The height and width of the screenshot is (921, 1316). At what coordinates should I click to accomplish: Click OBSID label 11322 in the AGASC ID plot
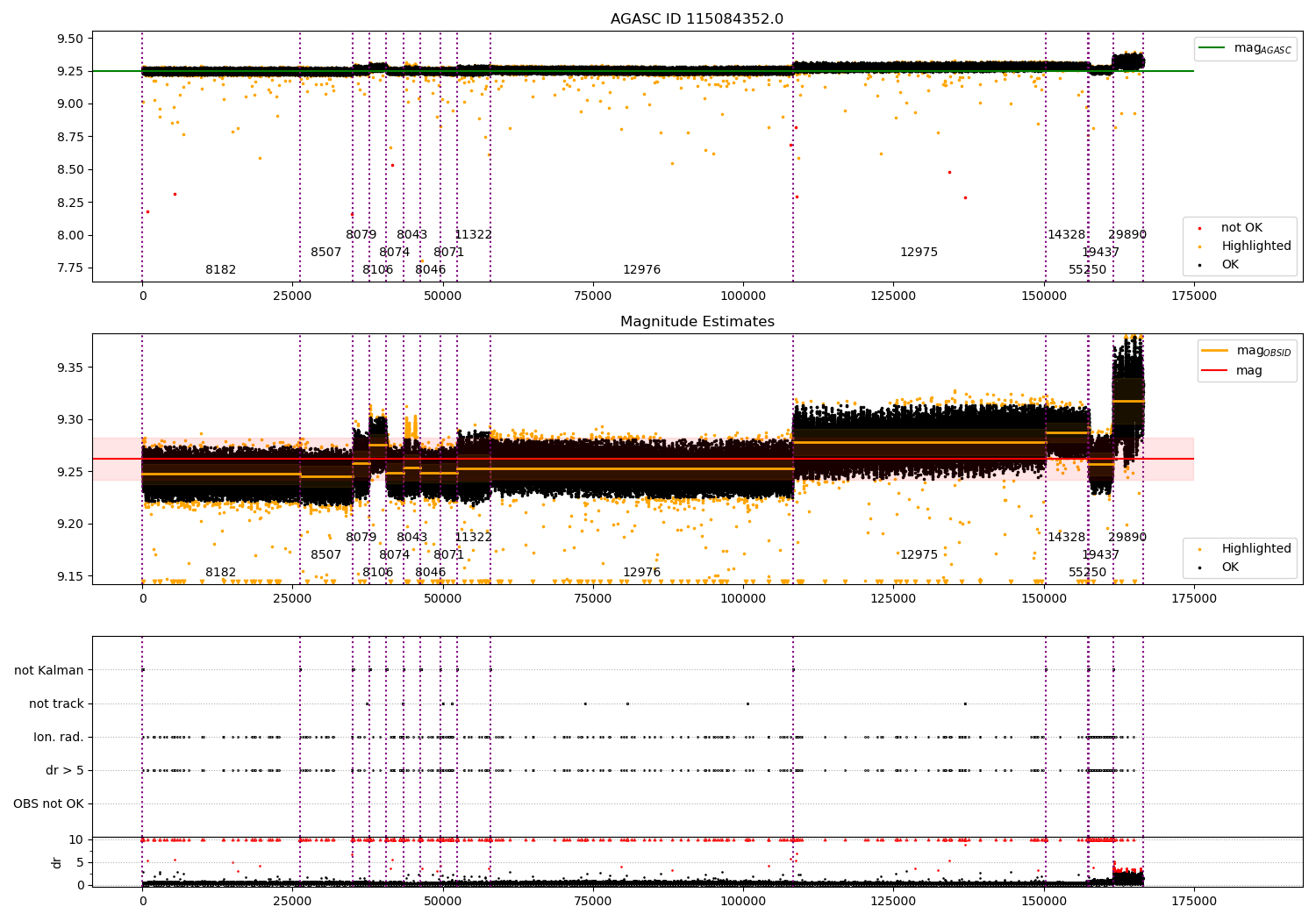474,235
